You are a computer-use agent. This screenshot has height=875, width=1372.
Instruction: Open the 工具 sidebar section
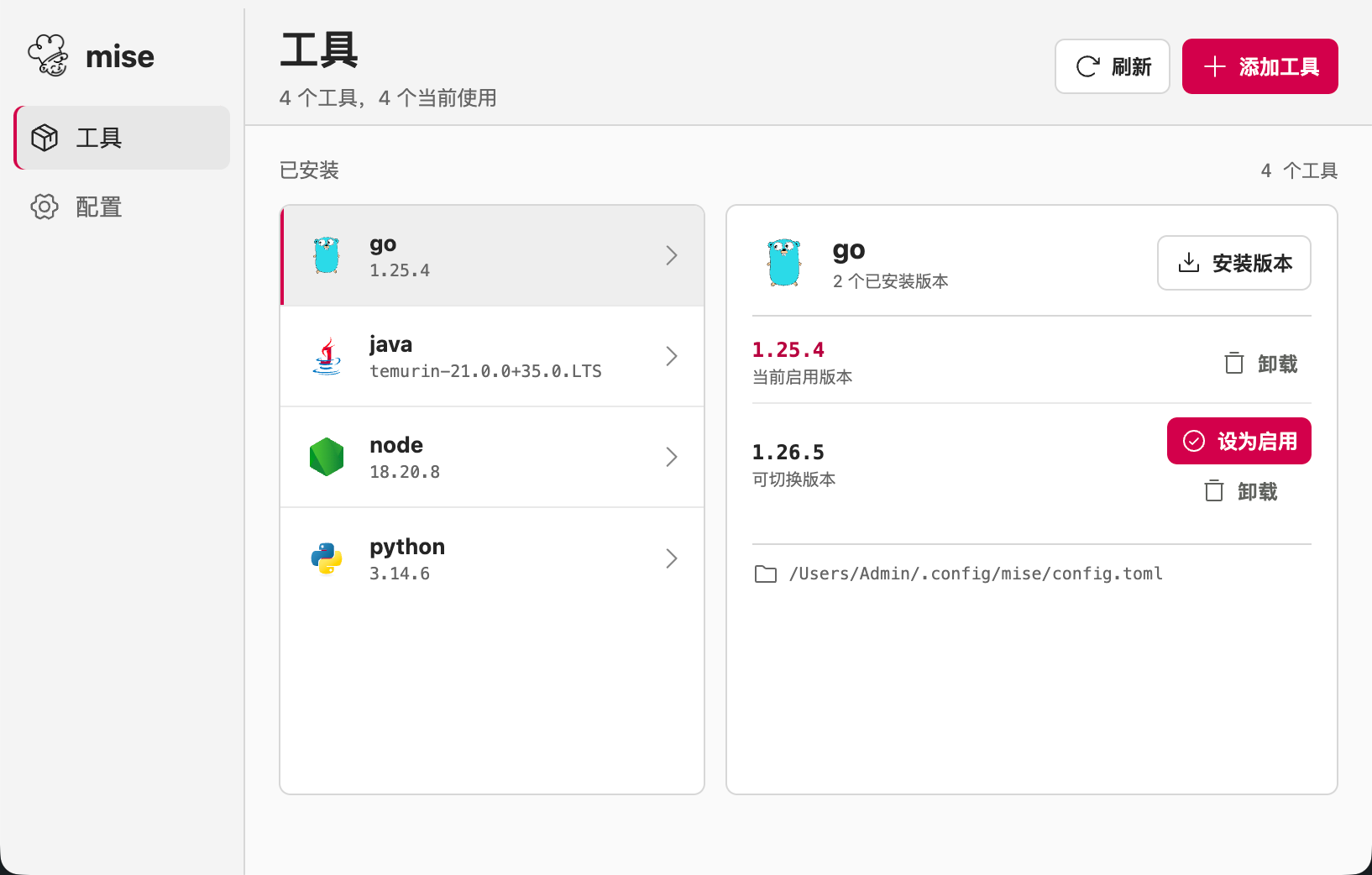point(123,138)
